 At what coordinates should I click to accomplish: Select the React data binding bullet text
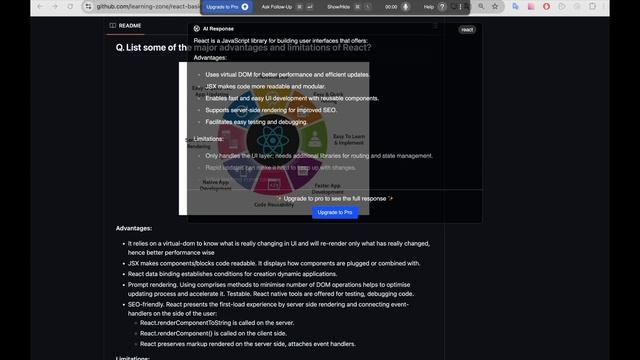coord(232,274)
